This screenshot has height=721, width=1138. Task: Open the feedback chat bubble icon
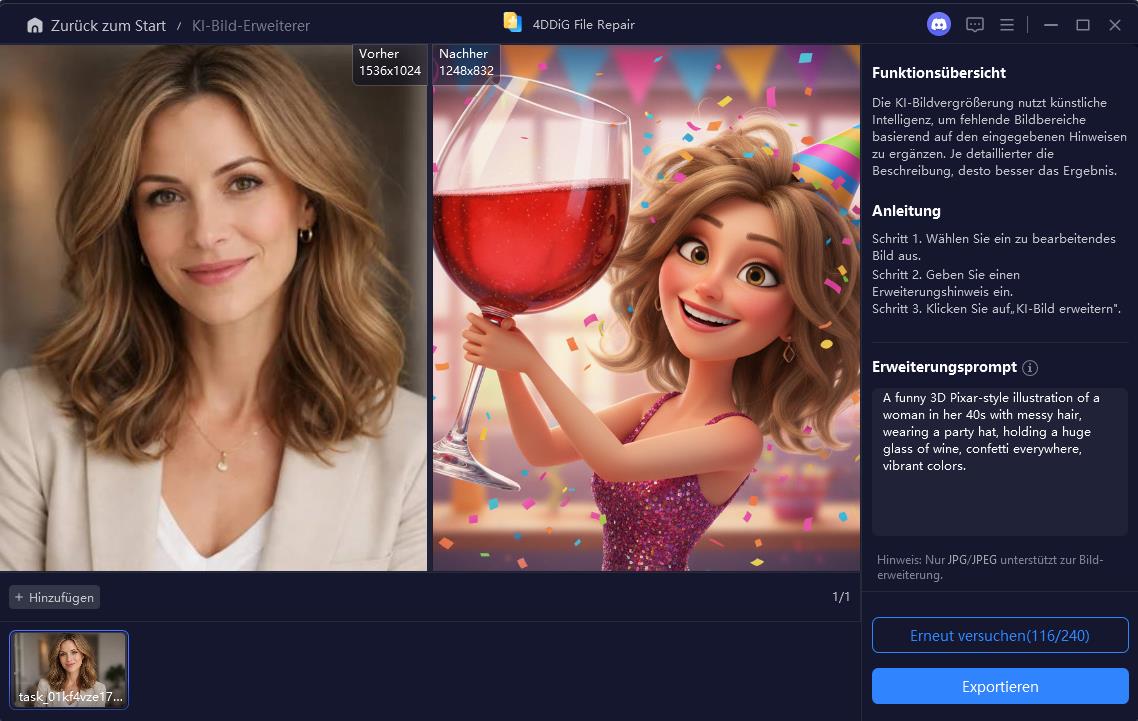point(974,24)
